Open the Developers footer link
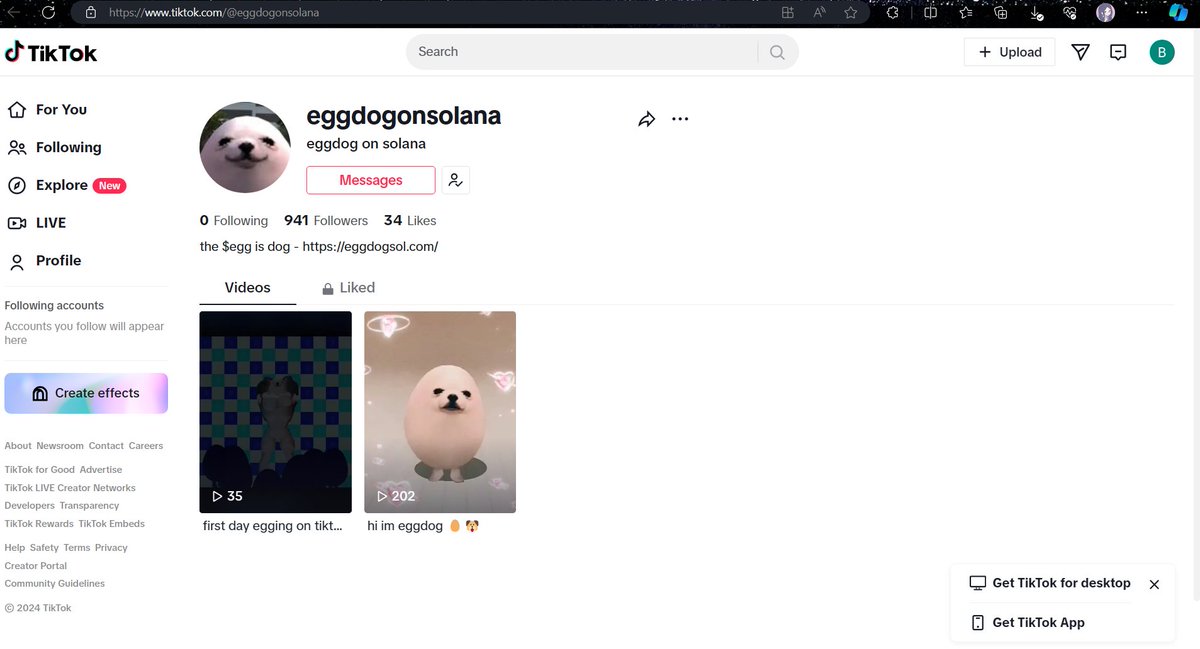 30,506
